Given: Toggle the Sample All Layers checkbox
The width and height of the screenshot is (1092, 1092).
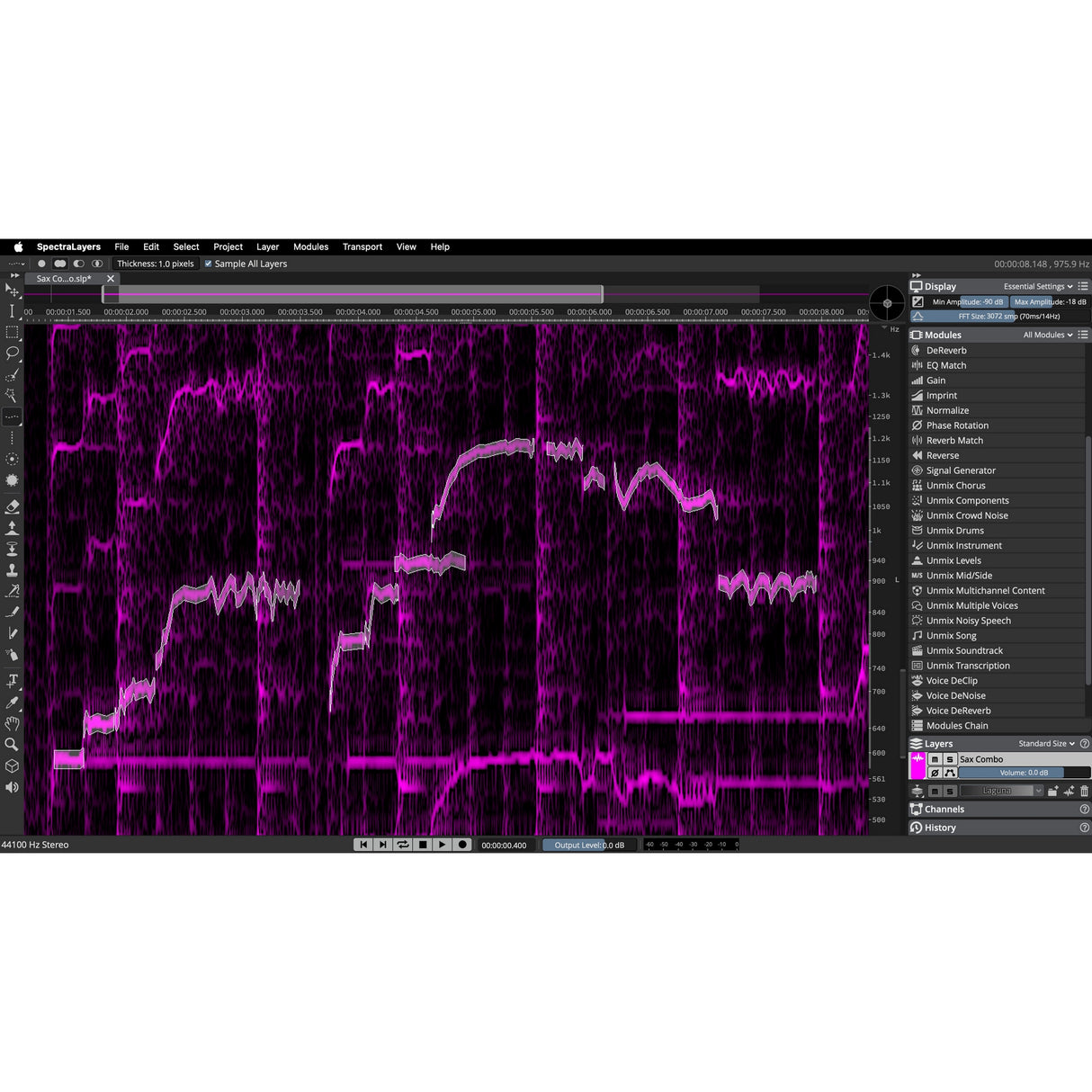Looking at the screenshot, I should tap(208, 264).
